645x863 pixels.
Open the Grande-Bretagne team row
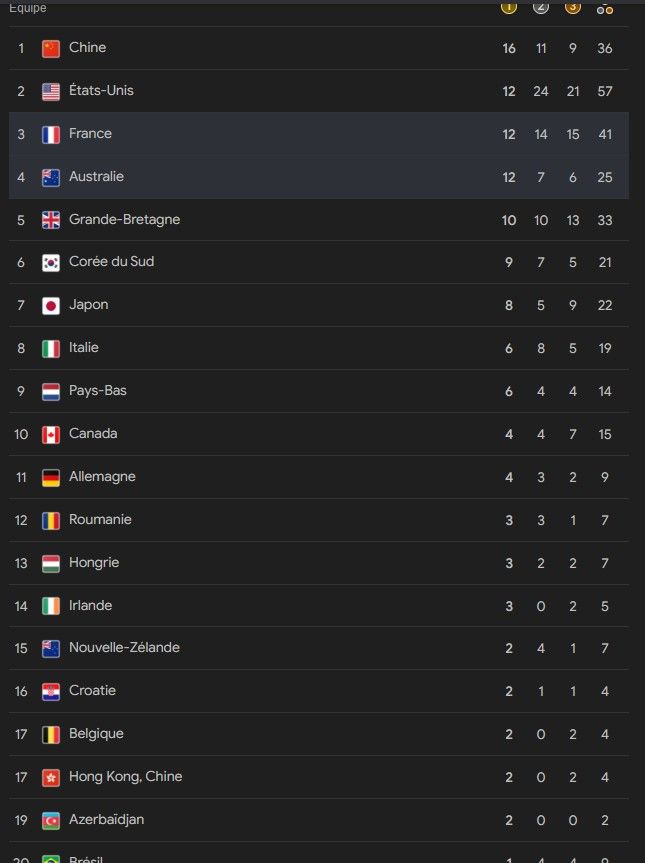pos(319,220)
